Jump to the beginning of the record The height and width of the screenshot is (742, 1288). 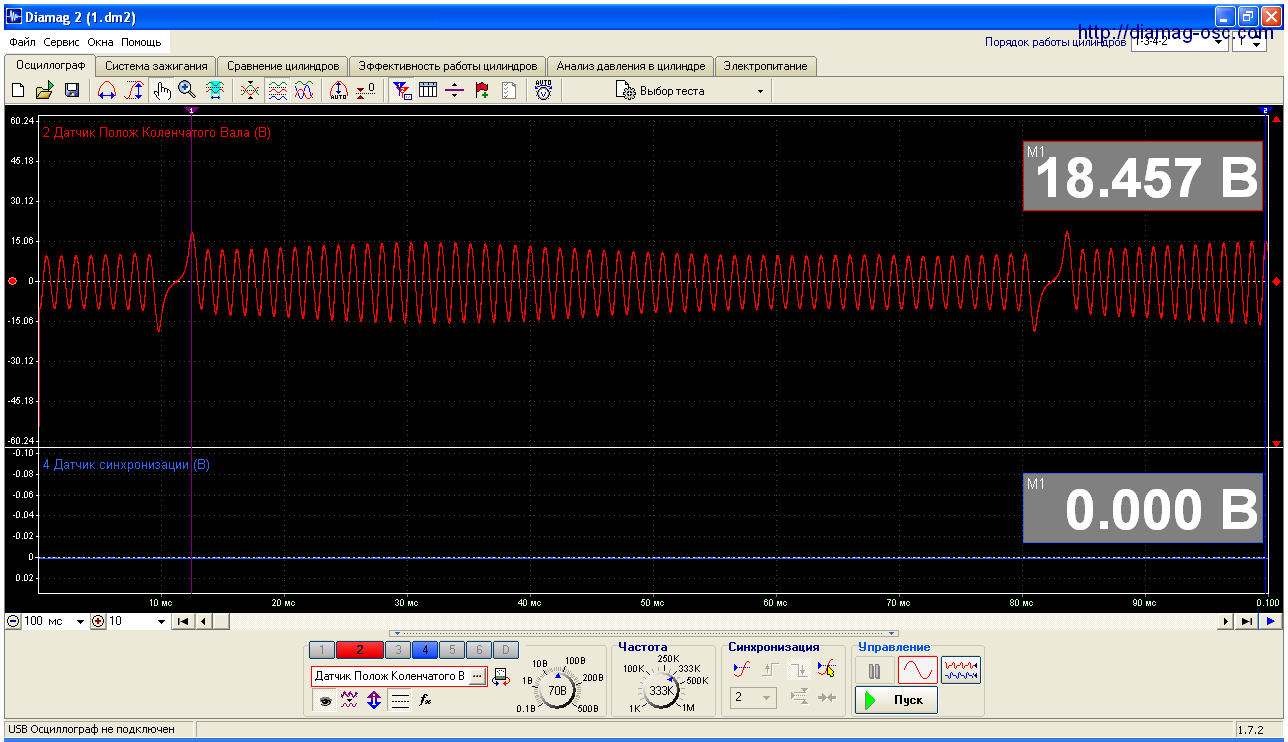(183, 621)
